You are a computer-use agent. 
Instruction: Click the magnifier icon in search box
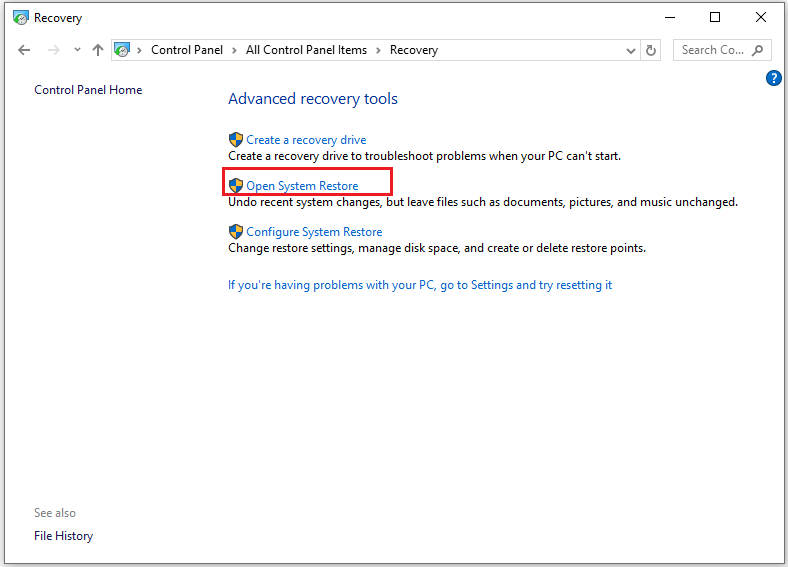pyautogui.click(x=758, y=50)
